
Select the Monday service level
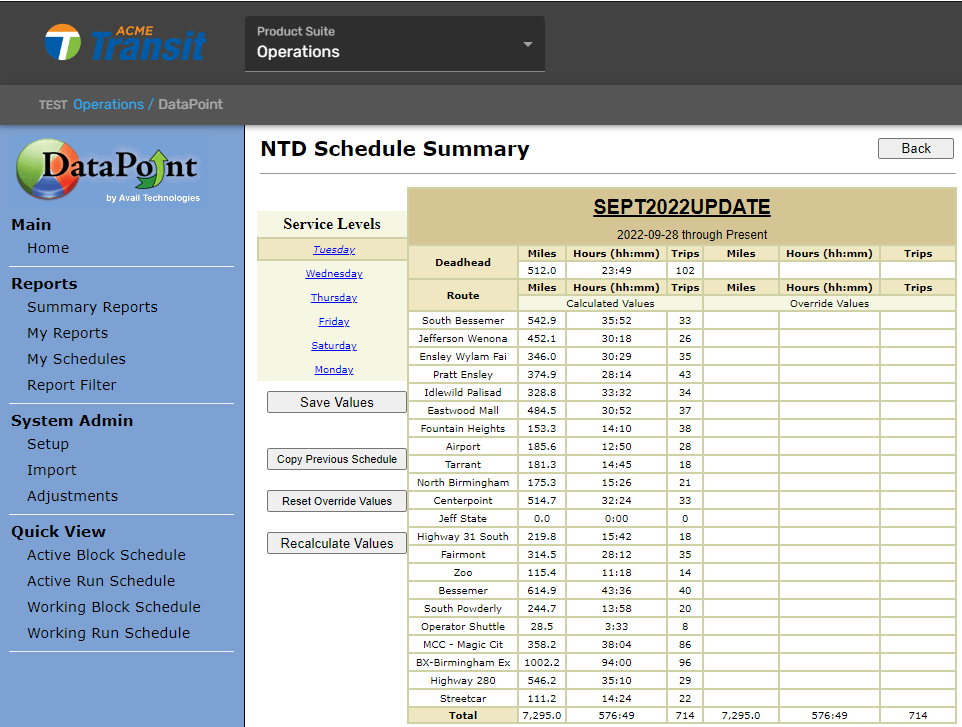click(x=334, y=369)
